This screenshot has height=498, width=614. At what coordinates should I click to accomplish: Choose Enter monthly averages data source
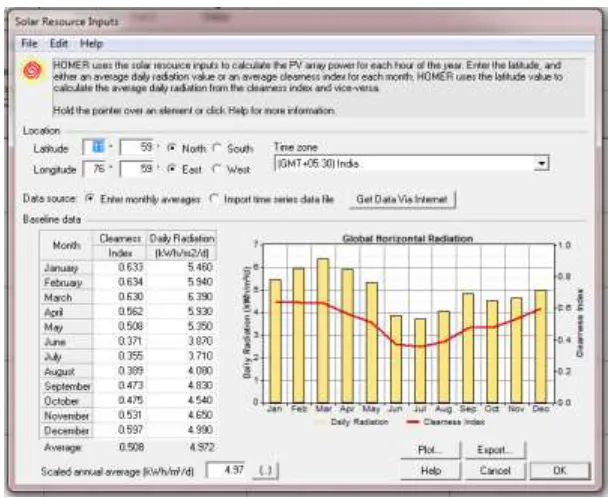click(x=90, y=199)
